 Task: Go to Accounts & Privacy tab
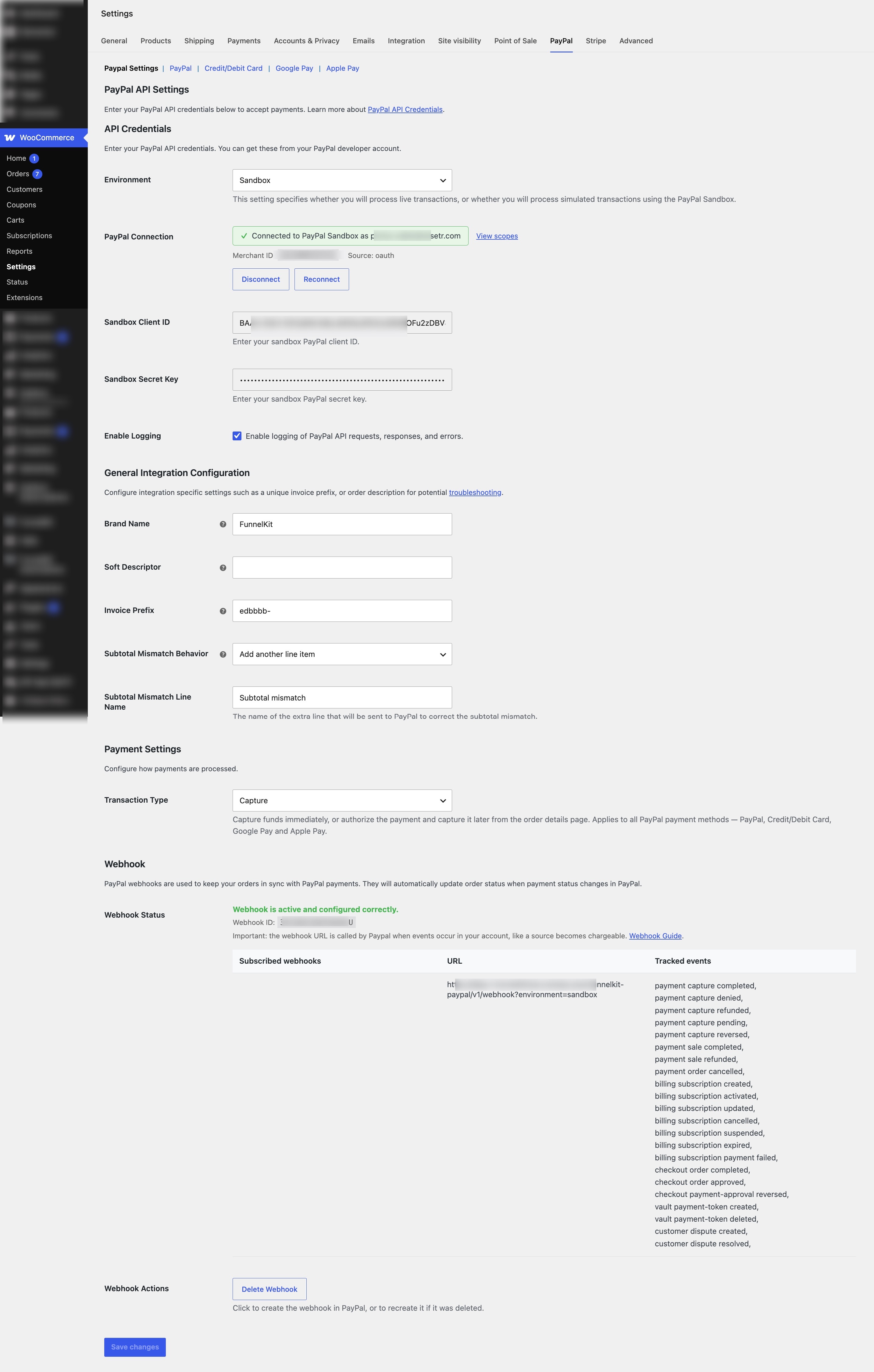pyautogui.click(x=306, y=41)
